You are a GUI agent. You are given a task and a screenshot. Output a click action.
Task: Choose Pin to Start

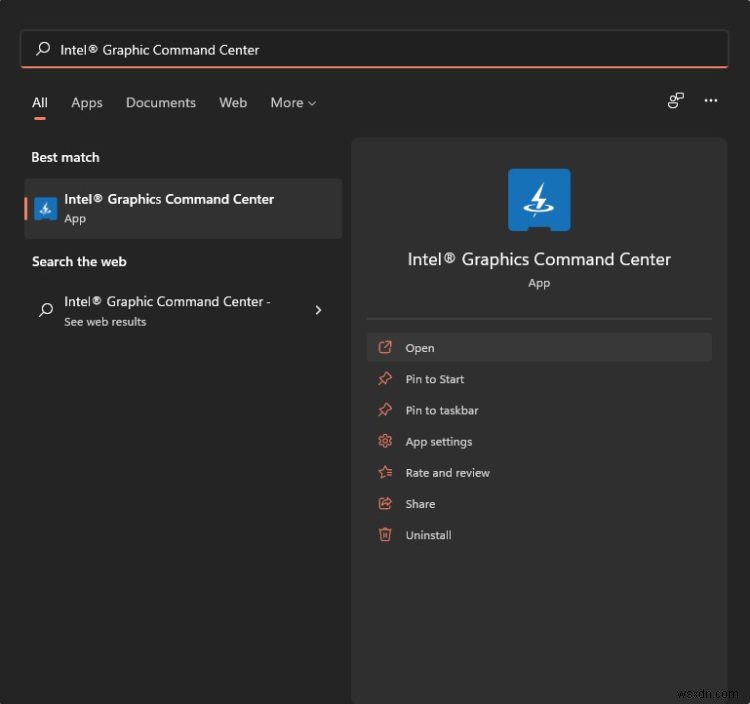click(539, 379)
